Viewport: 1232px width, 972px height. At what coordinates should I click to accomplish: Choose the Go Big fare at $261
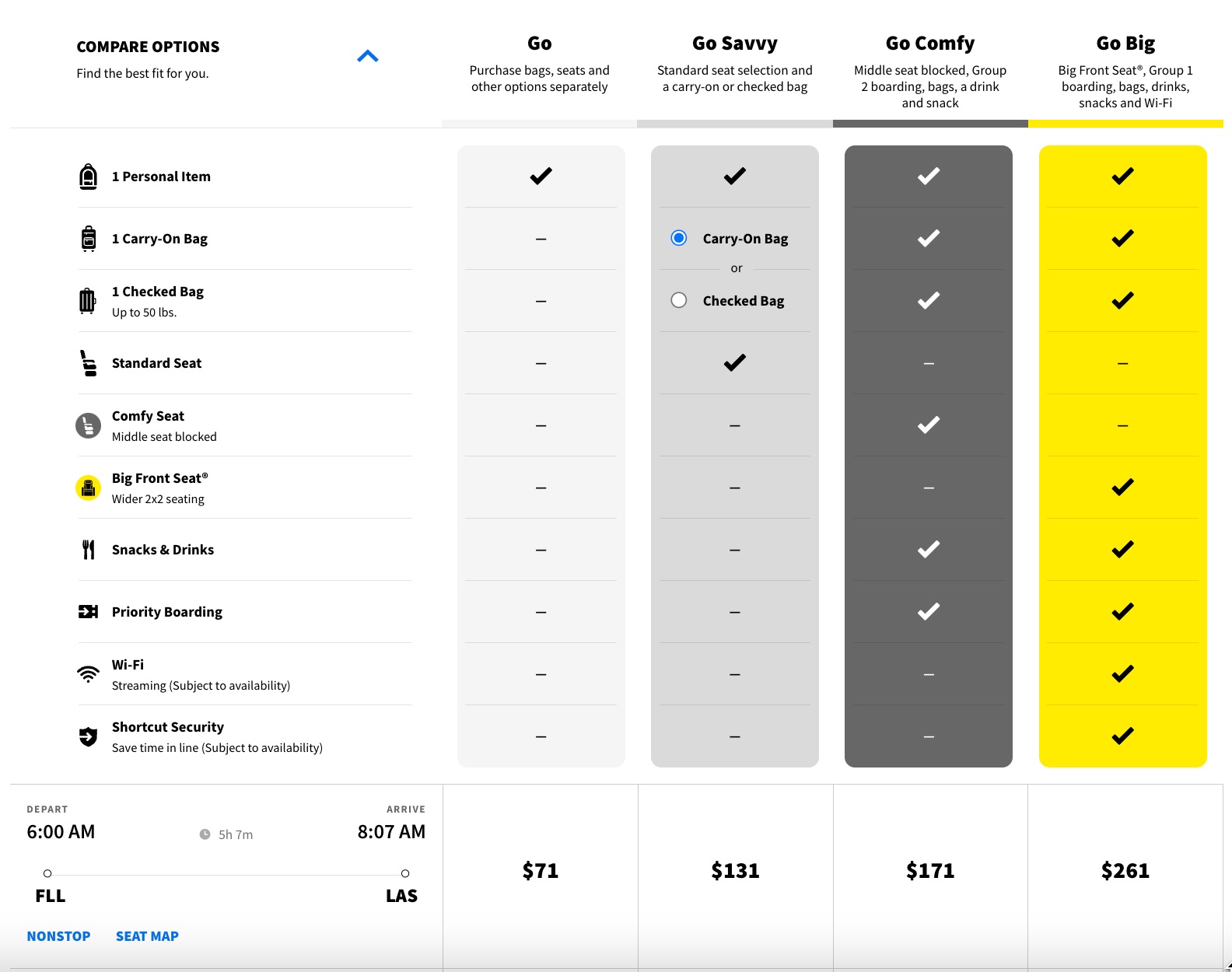click(1125, 871)
